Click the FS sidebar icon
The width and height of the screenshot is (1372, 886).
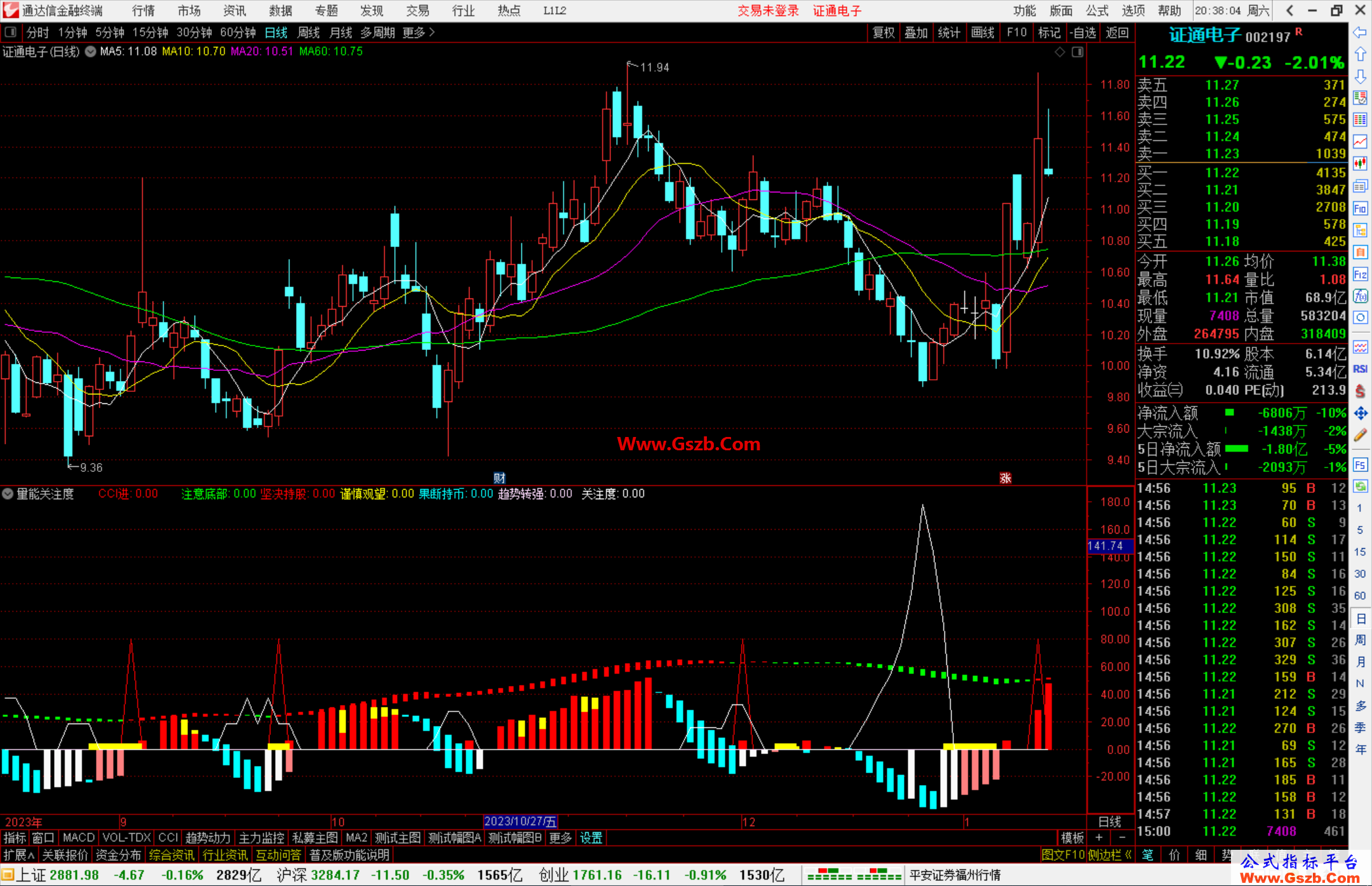tap(1360, 465)
